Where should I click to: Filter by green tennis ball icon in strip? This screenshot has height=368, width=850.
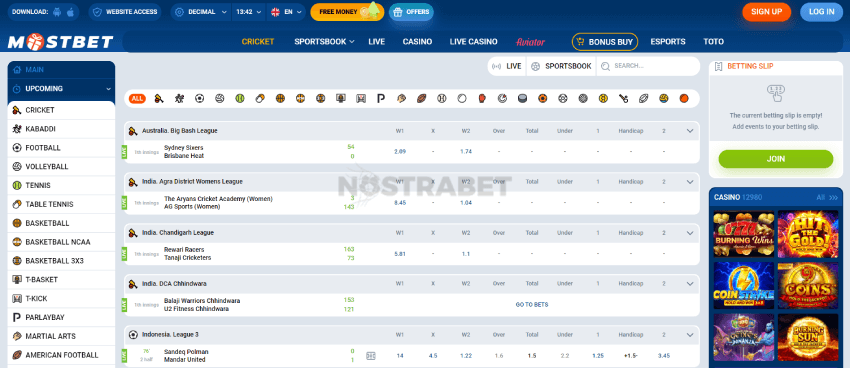(240, 99)
